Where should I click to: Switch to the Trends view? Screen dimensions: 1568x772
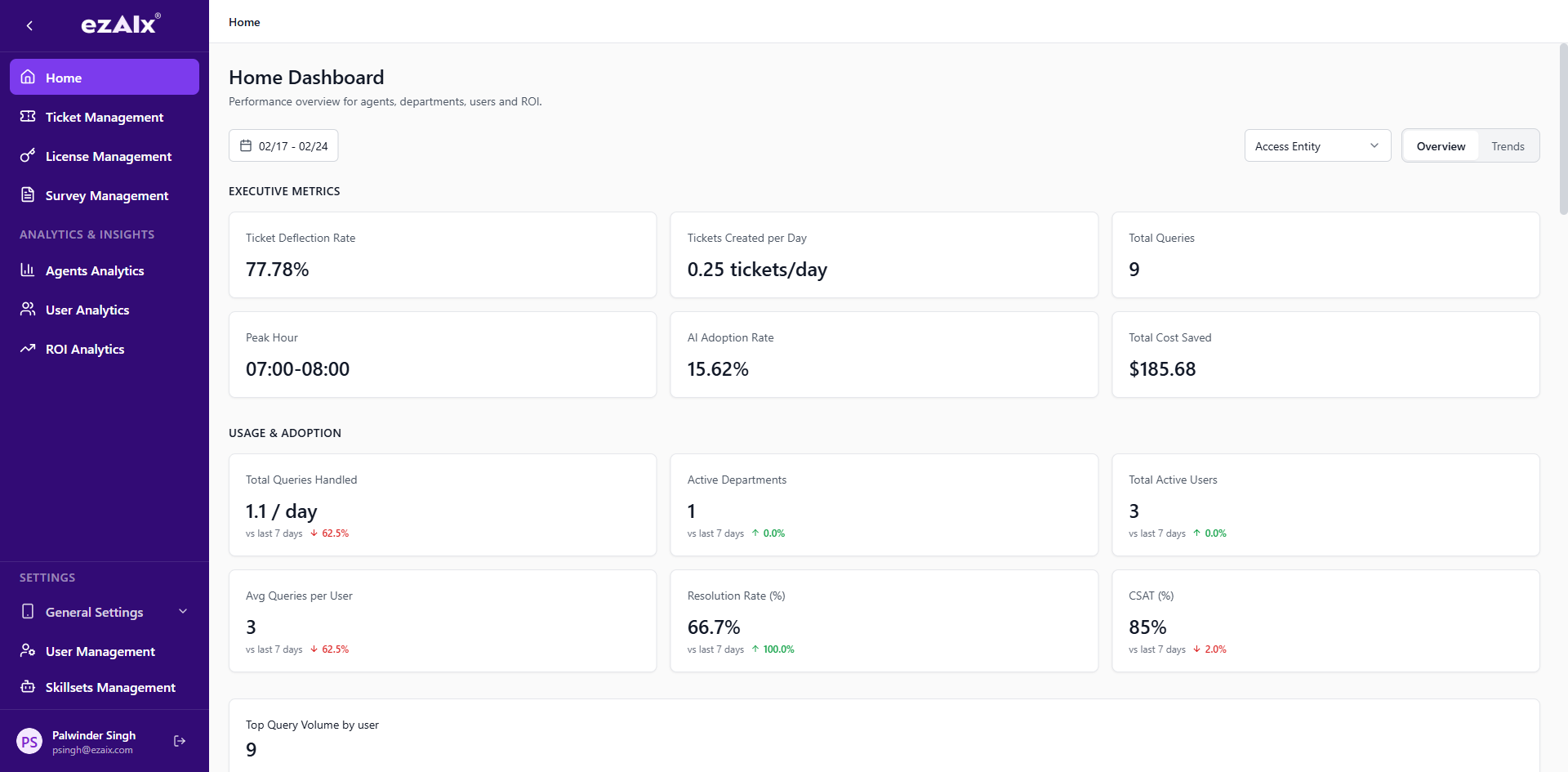pos(1508,145)
